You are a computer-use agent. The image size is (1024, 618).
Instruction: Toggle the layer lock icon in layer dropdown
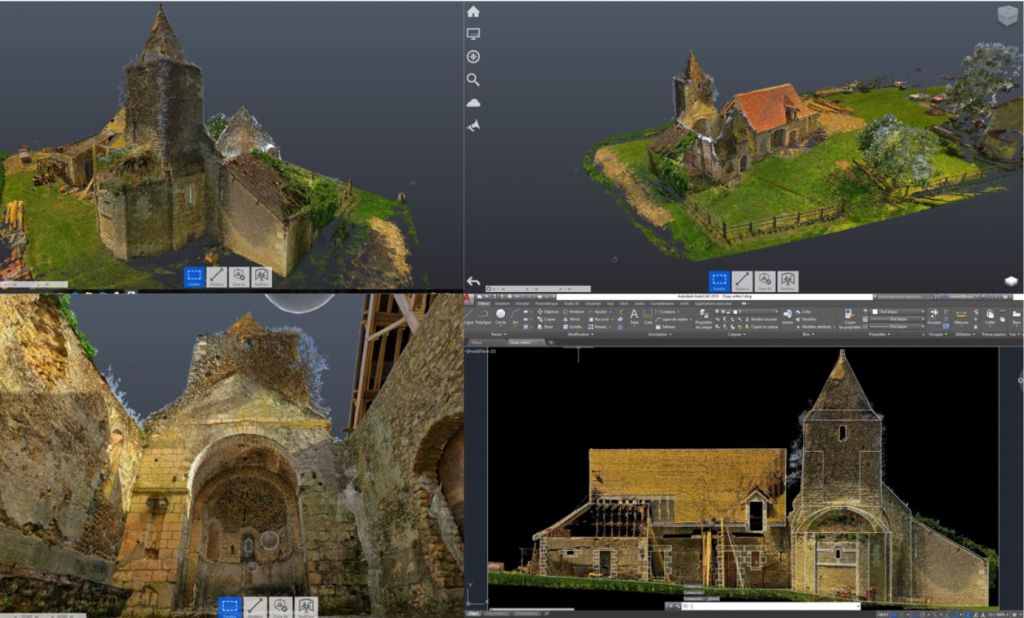[x=729, y=311]
